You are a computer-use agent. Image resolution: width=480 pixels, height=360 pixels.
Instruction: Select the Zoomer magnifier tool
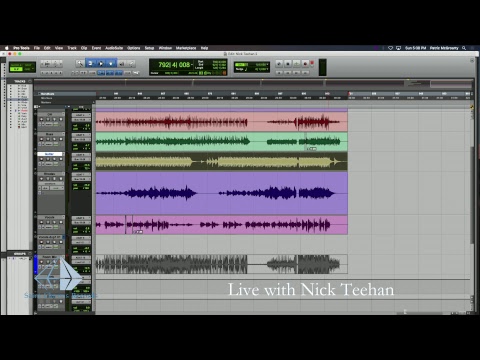[80, 63]
